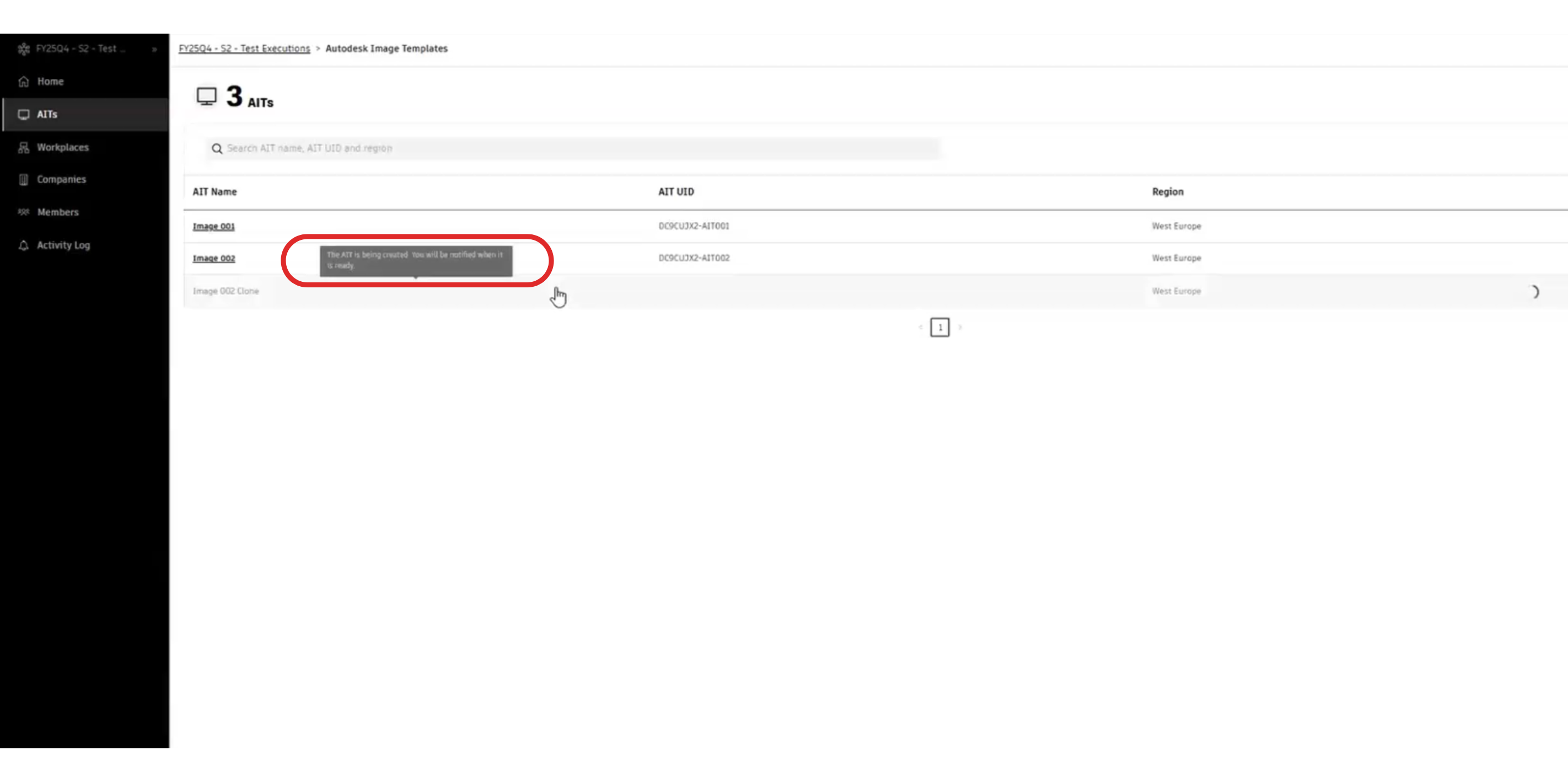The image size is (1568, 782).
Task: Click the Members people icon
Action: [24, 212]
